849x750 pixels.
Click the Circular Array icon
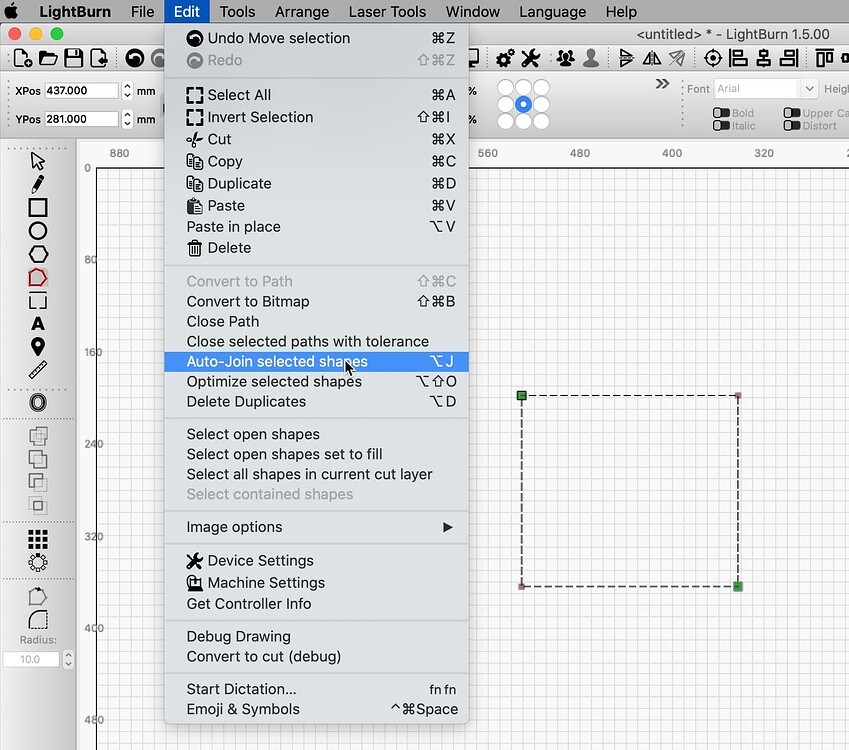point(37,563)
